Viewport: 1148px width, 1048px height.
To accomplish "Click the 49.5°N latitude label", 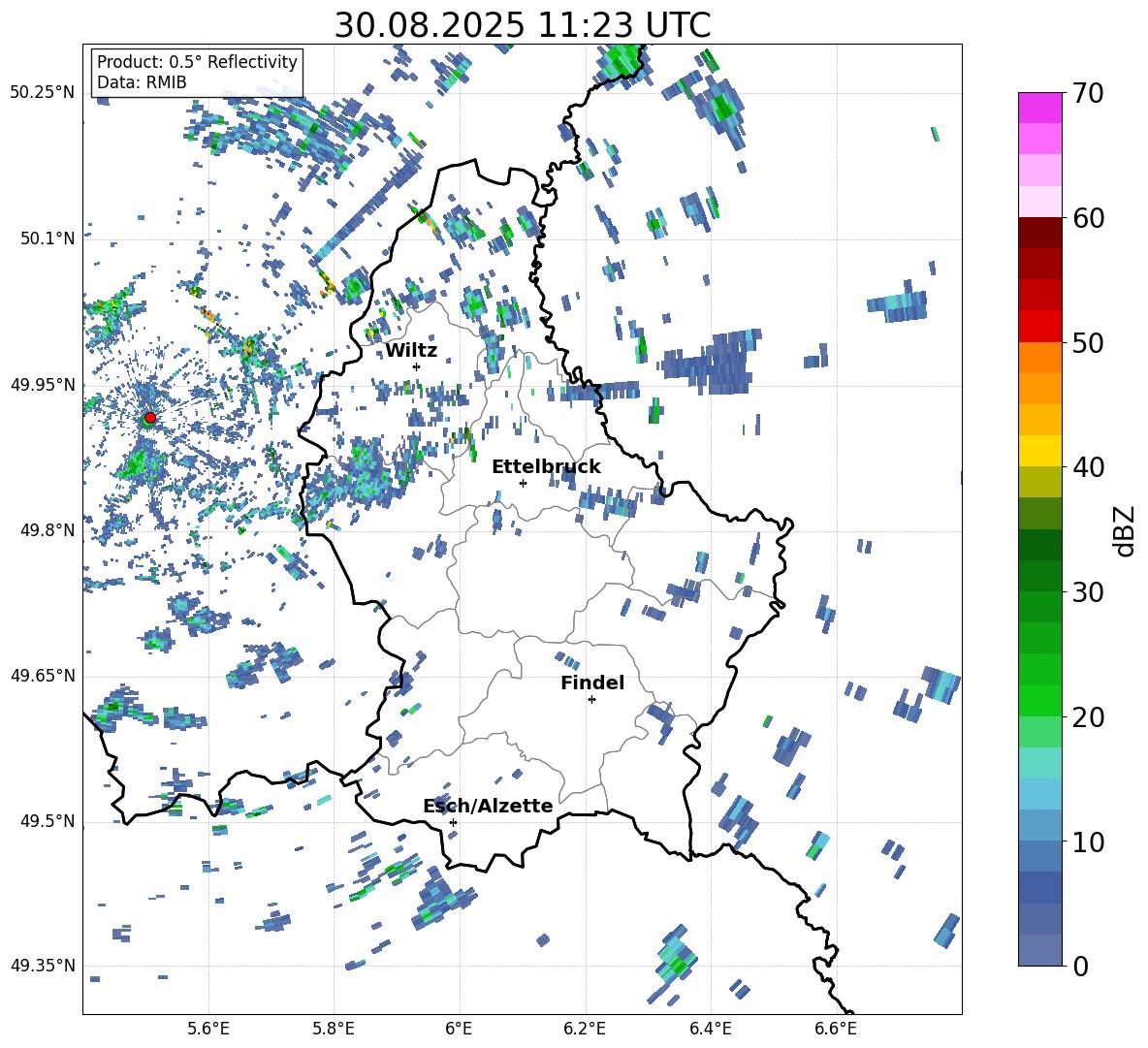I will point(48,821).
